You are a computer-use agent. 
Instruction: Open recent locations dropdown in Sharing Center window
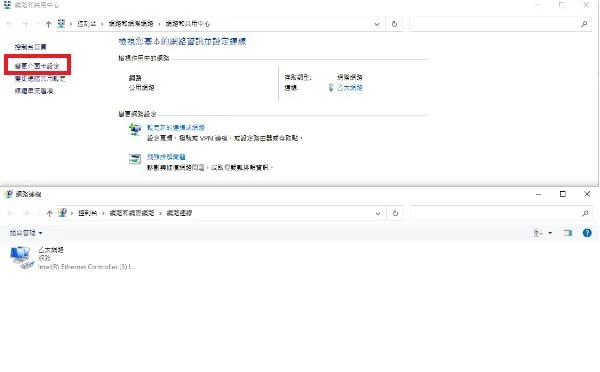pos(37,24)
